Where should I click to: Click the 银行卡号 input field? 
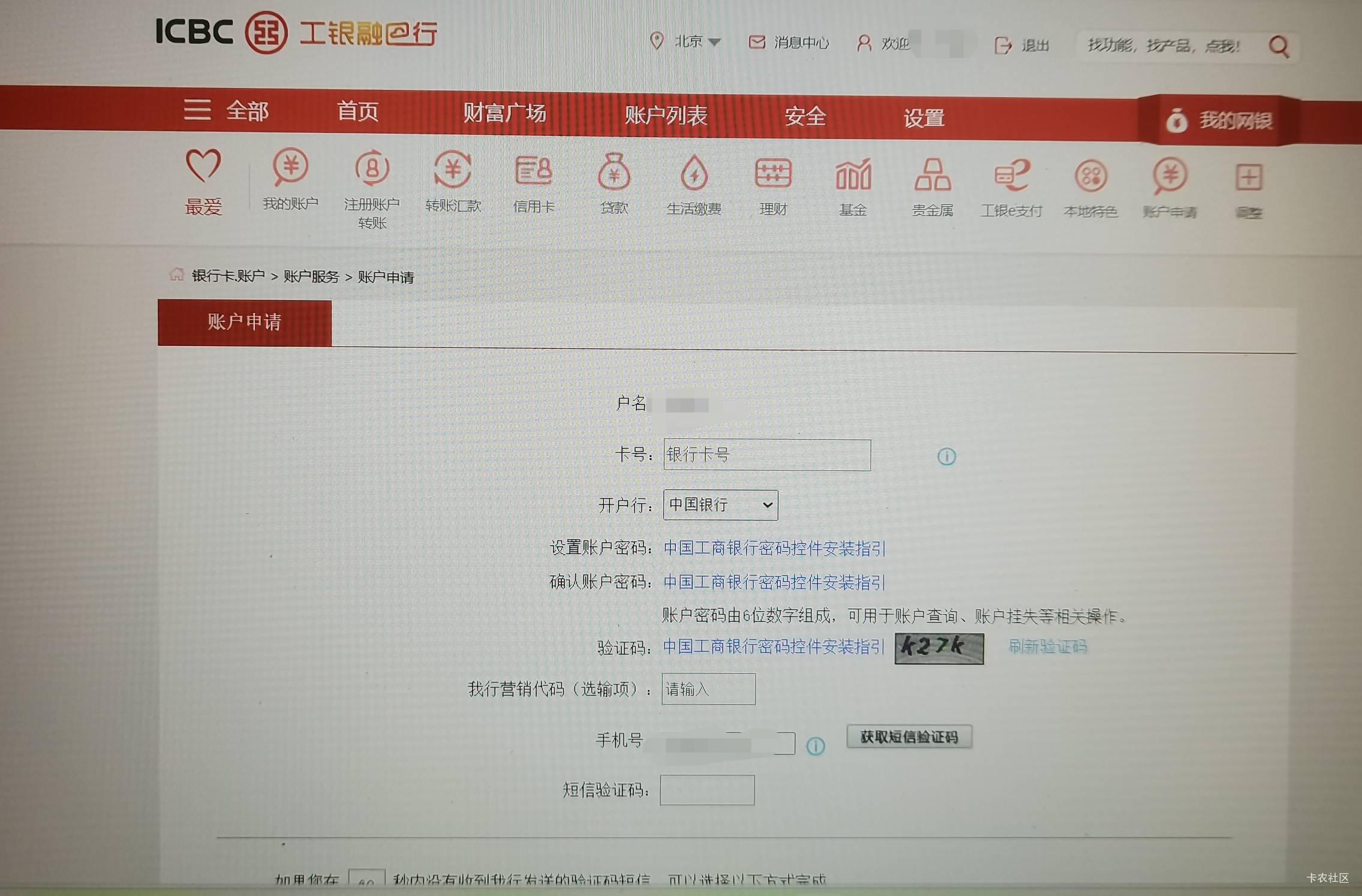coord(767,455)
